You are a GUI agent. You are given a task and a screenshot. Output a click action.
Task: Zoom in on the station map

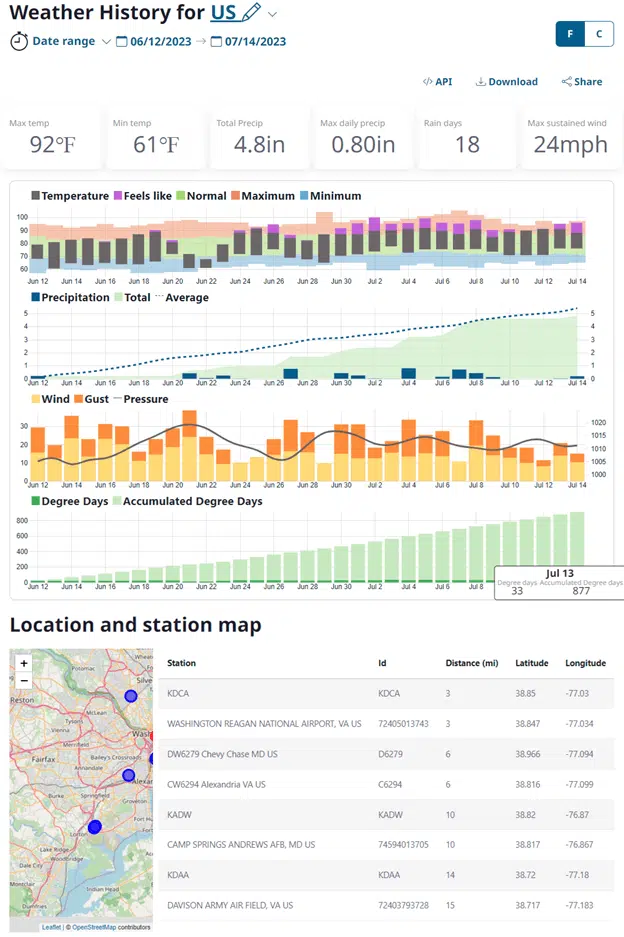point(24,663)
